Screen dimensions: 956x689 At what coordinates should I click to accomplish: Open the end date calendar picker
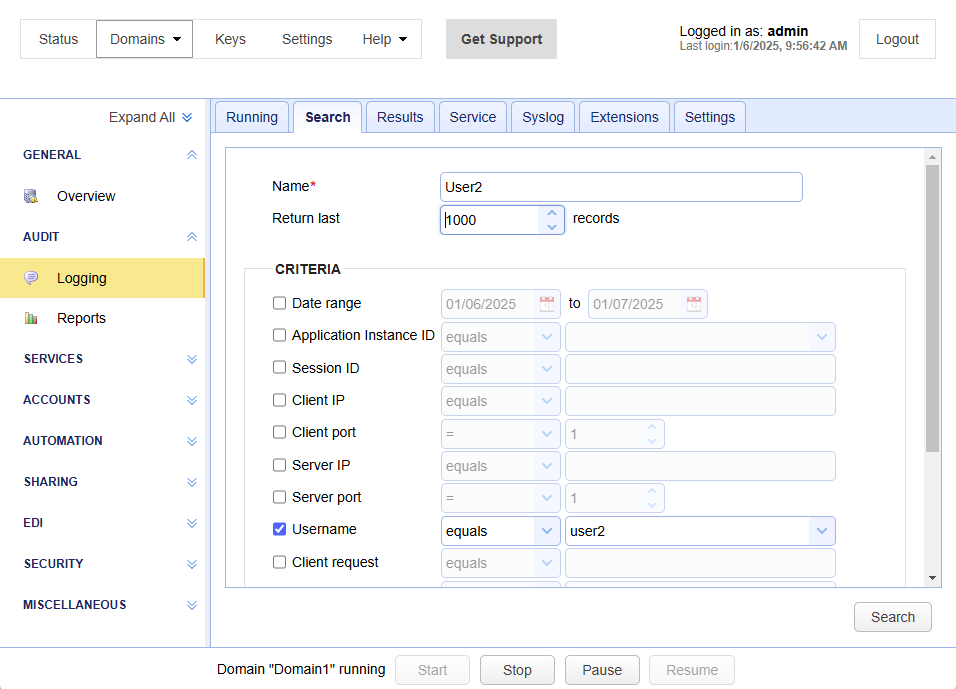coord(693,304)
